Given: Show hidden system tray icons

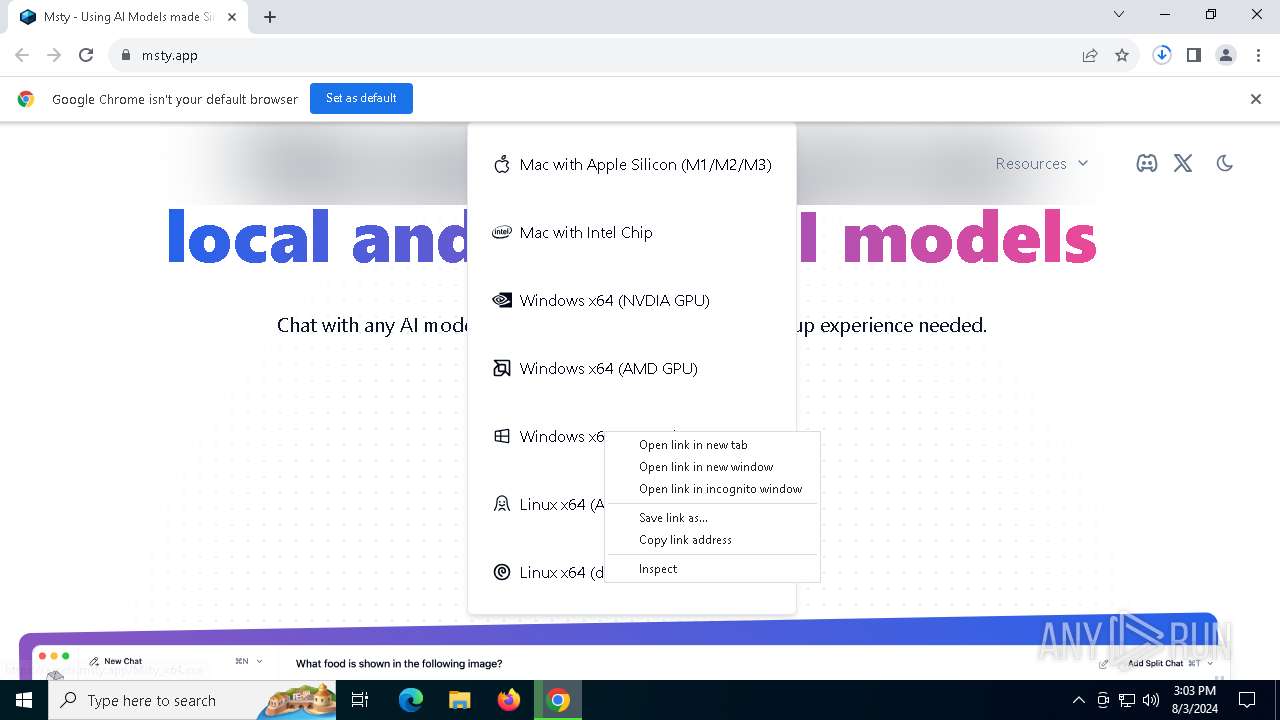Looking at the screenshot, I should 1078,700.
